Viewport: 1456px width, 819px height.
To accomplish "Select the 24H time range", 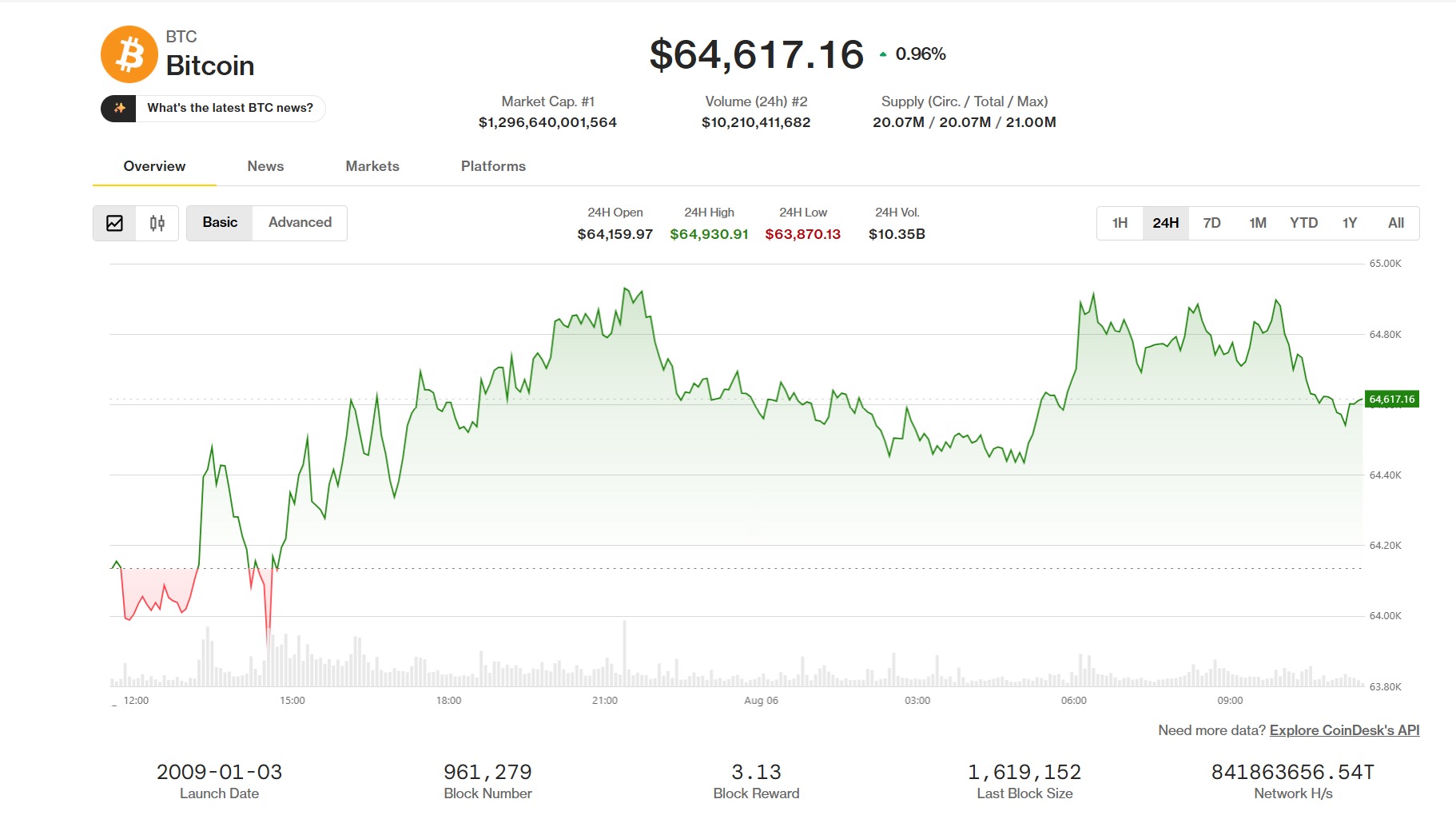I will point(1165,223).
